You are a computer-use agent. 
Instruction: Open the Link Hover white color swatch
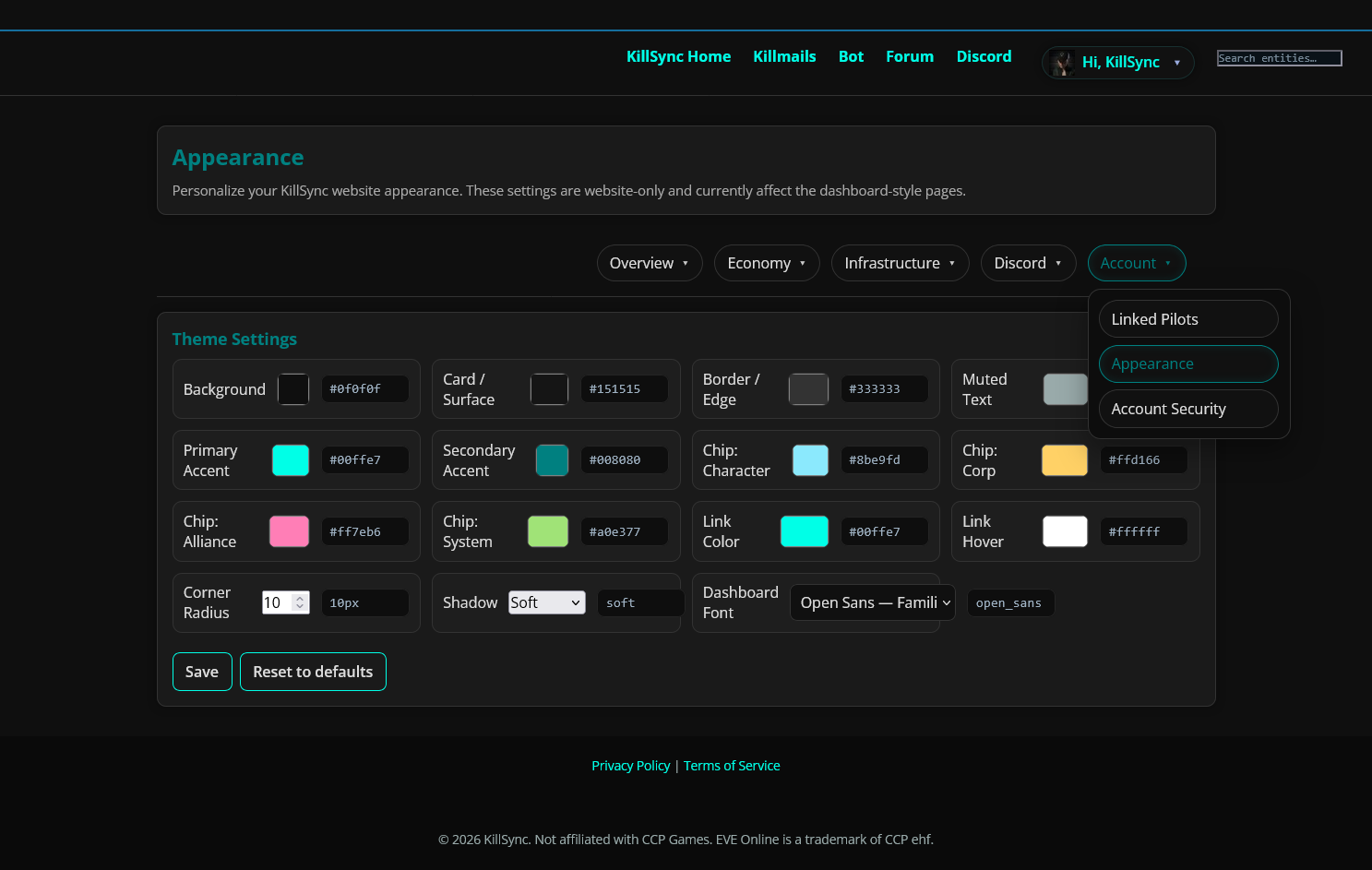[x=1065, y=531]
